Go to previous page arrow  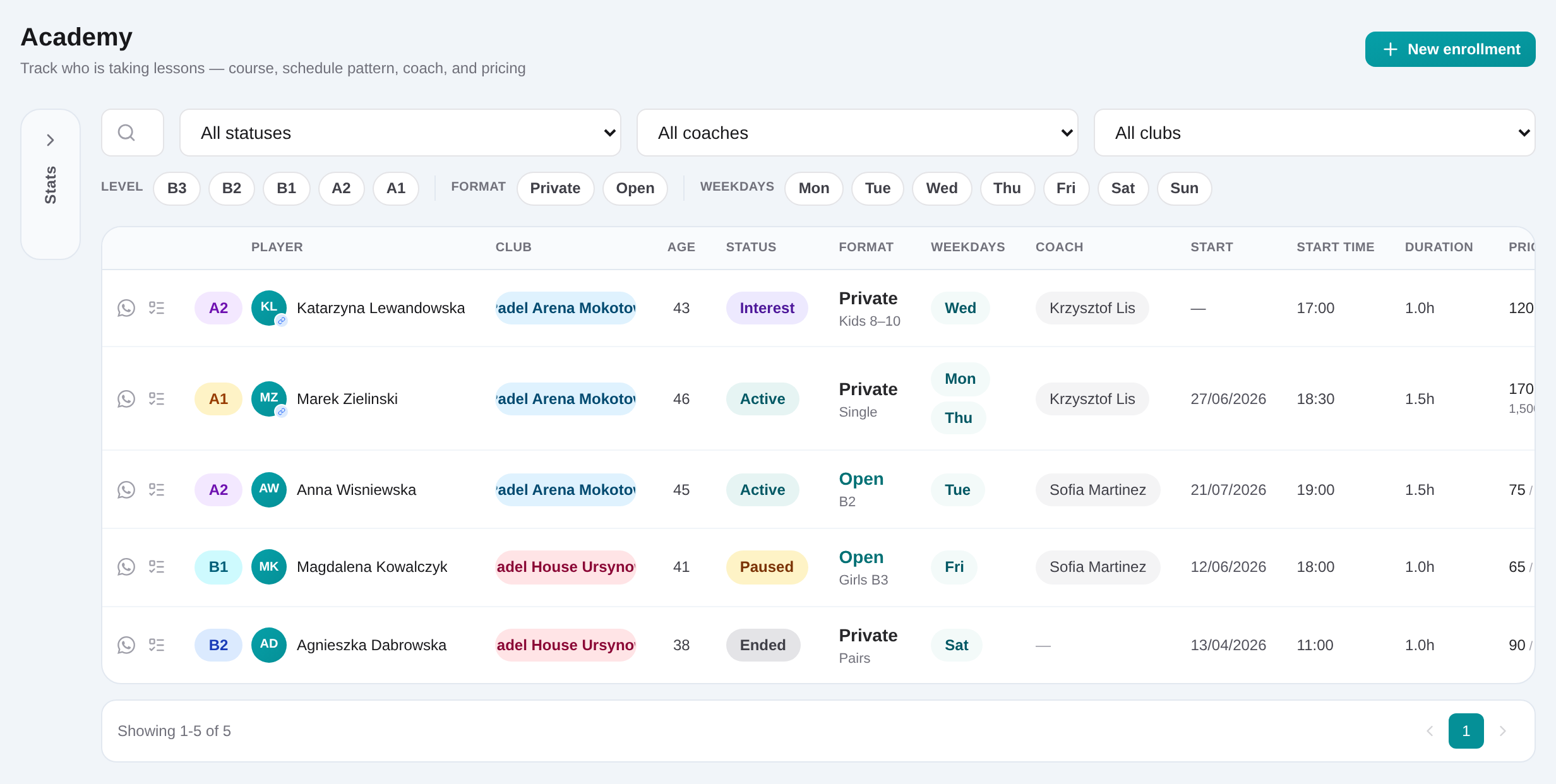[x=1430, y=731]
